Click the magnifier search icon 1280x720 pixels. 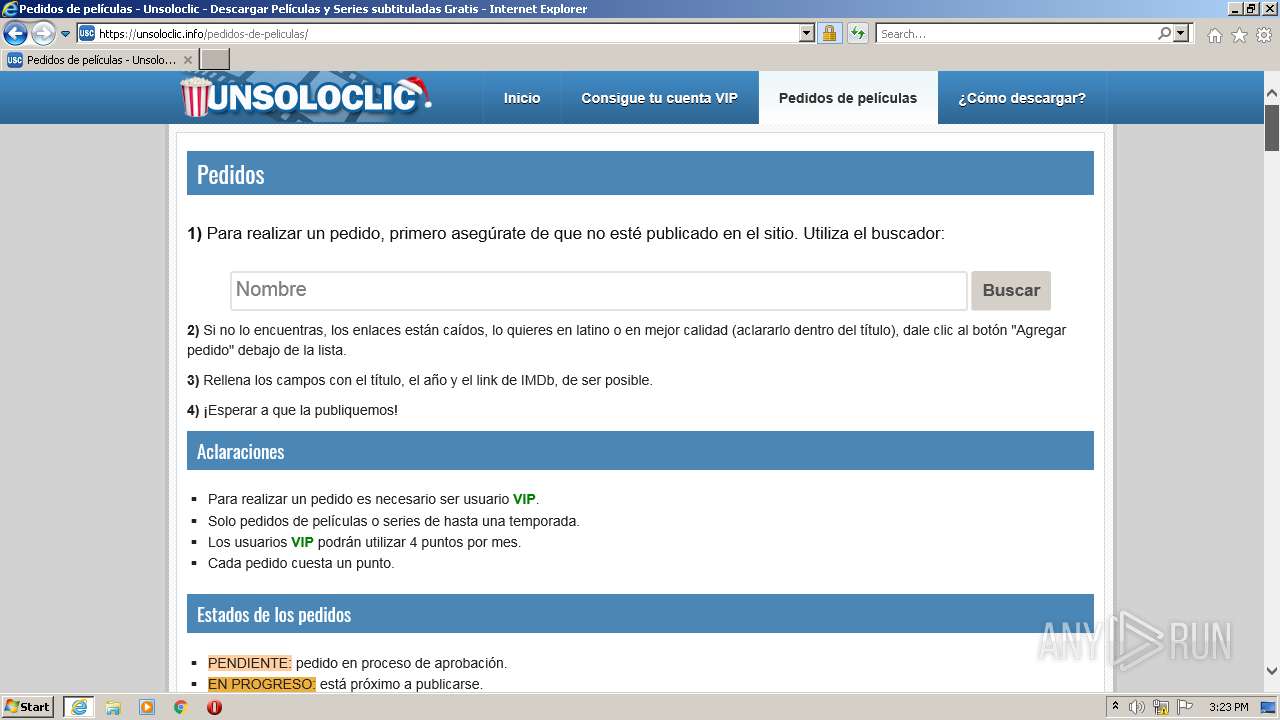(1164, 34)
